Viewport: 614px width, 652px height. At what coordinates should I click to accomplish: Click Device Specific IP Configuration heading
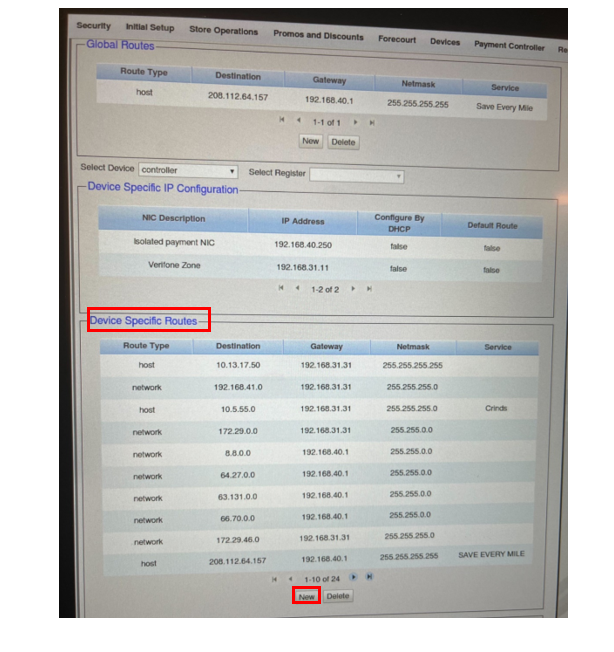pos(163,188)
